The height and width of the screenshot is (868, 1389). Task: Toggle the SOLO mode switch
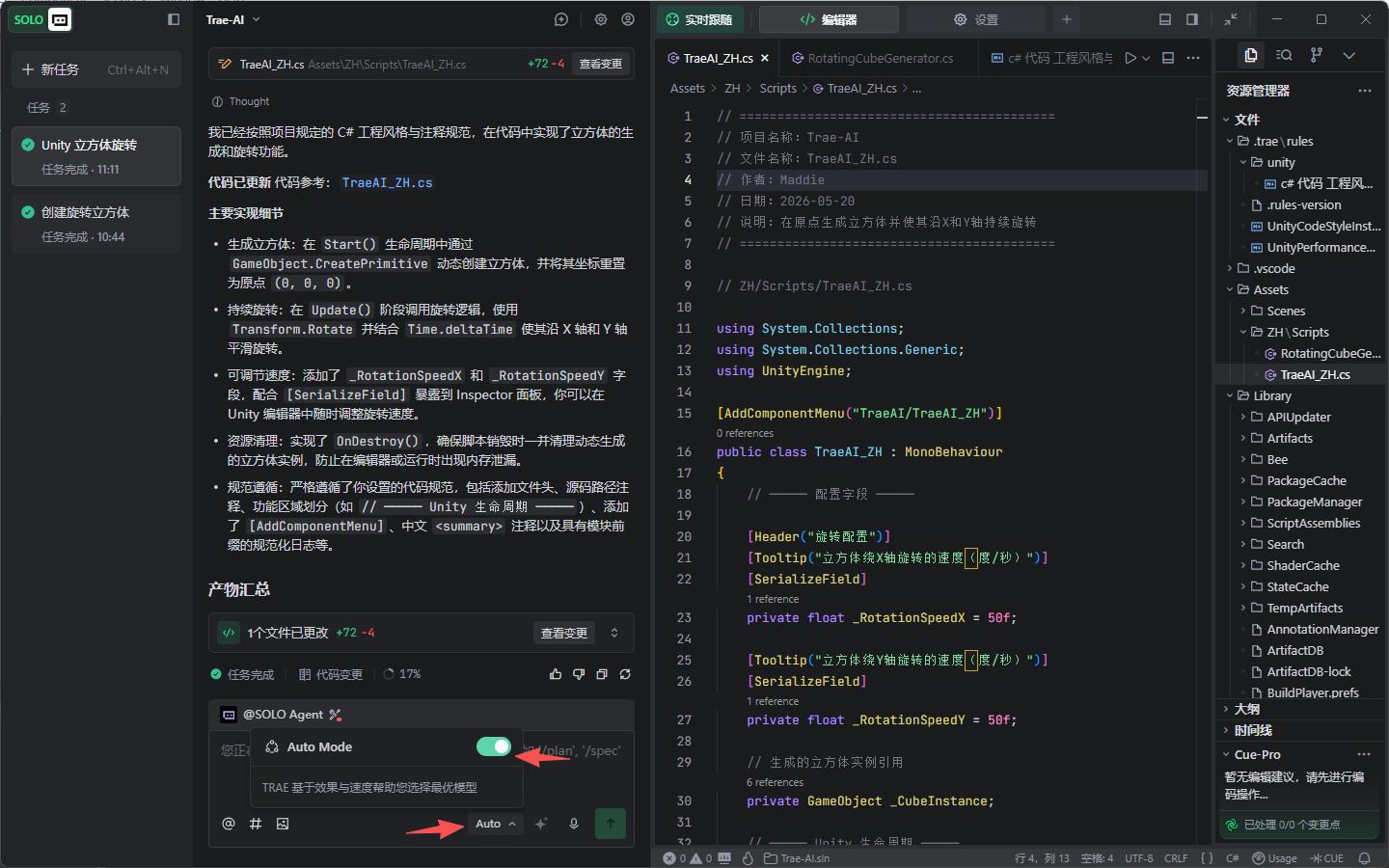tap(41, 19)
